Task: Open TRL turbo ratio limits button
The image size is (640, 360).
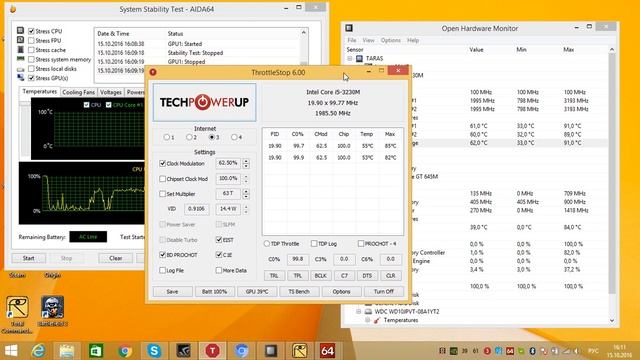Action: click(x=274, y=276)
